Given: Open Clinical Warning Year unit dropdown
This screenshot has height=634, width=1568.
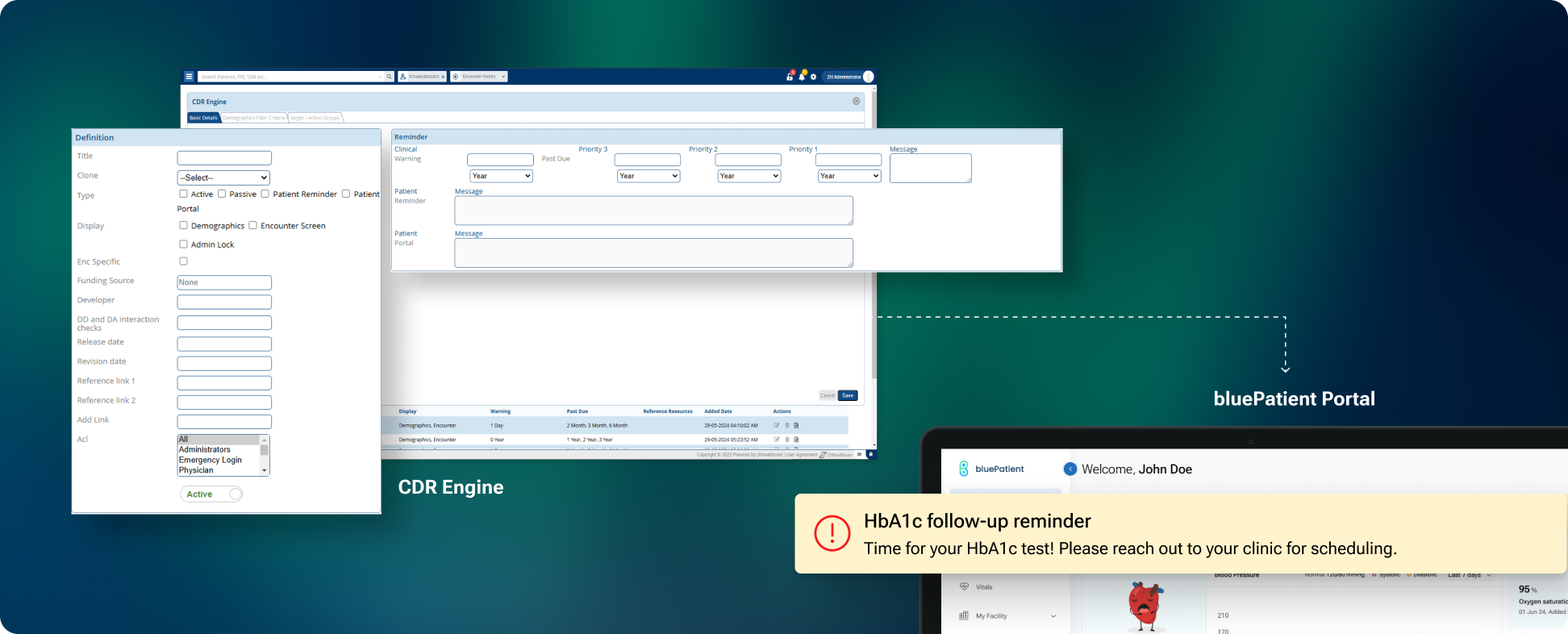Looking at the screenshot, I should pyautogui.click(x=501, y=176).
